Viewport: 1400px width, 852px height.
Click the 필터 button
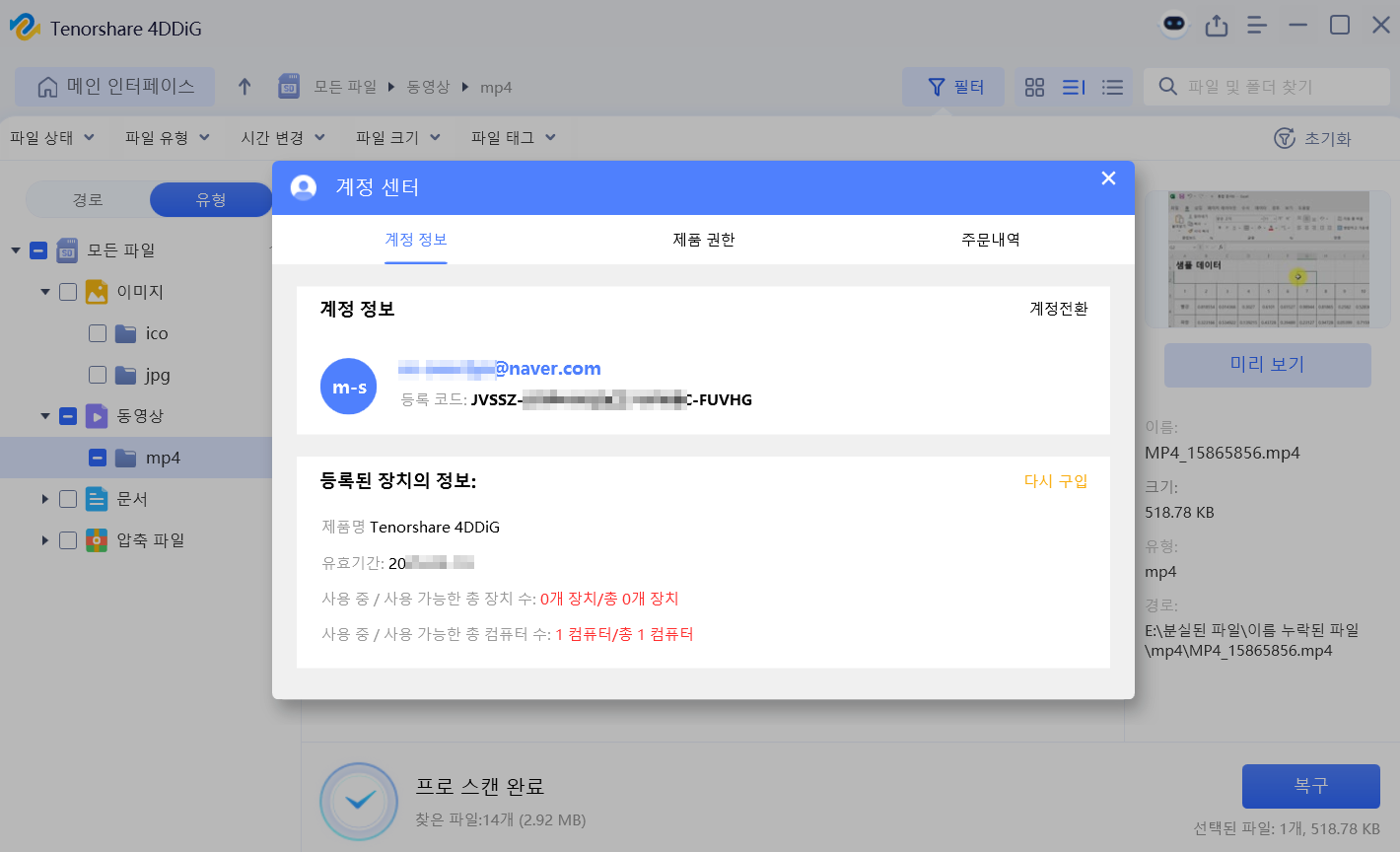pyautogui.click(x=953, y=87)
